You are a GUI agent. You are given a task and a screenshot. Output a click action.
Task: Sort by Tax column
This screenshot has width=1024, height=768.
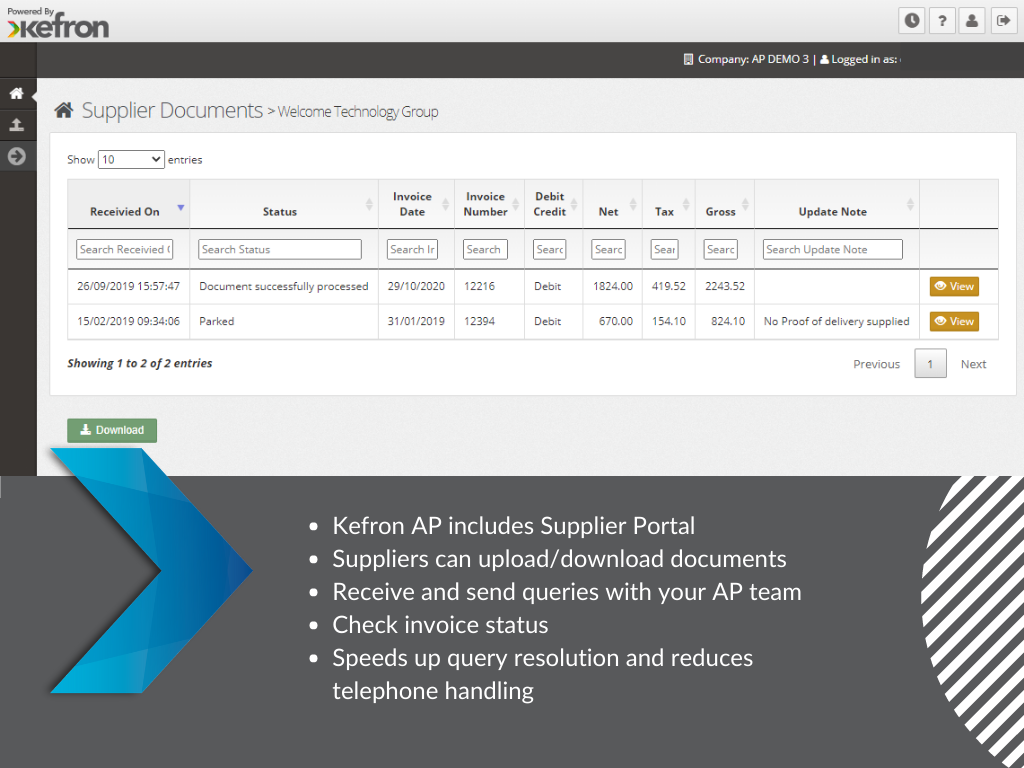click(669, 204)
